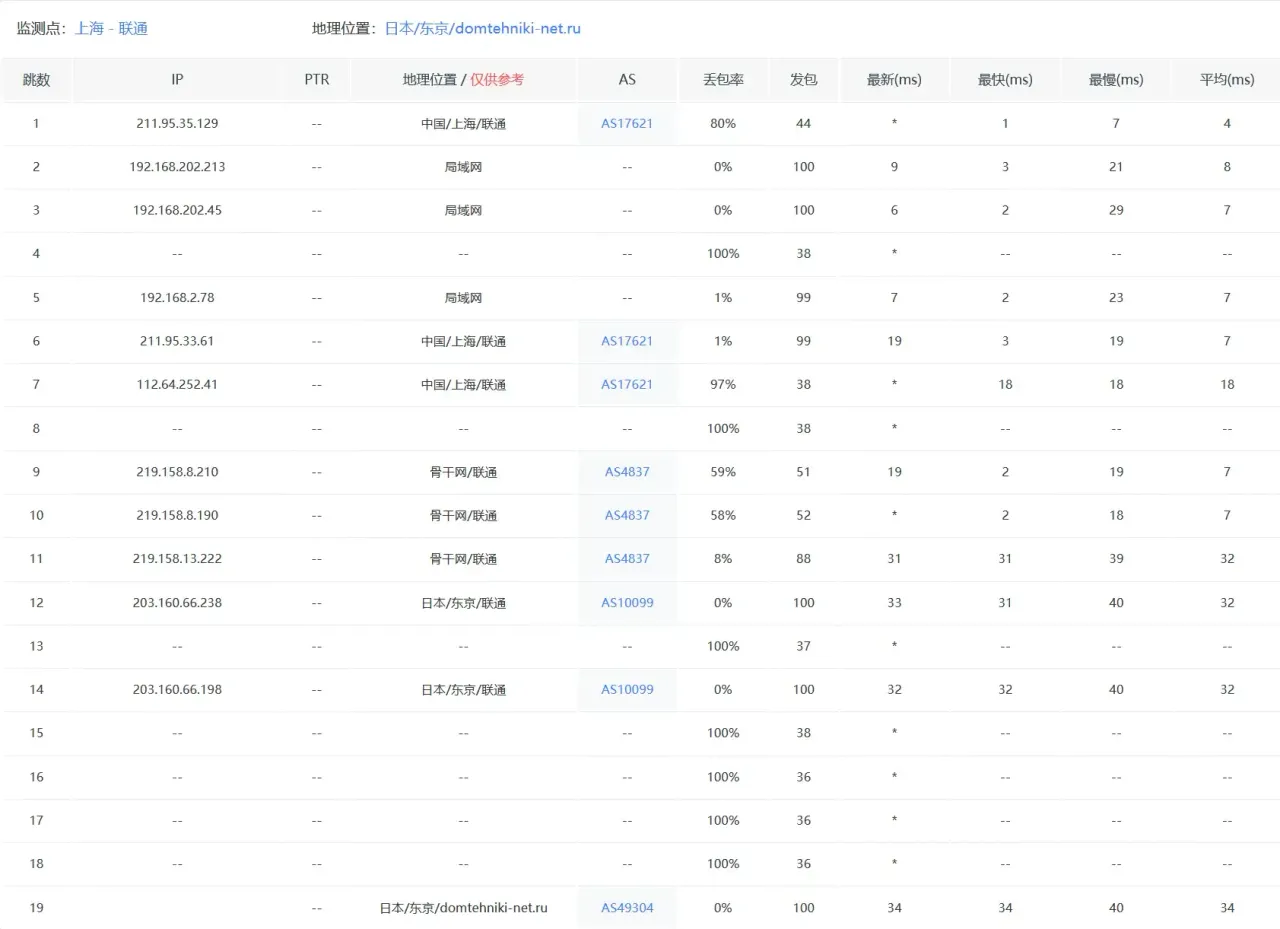
Task: Open the domtehniki-net.ru link beside 地理位置 label
Action: [x=483, y=29]
